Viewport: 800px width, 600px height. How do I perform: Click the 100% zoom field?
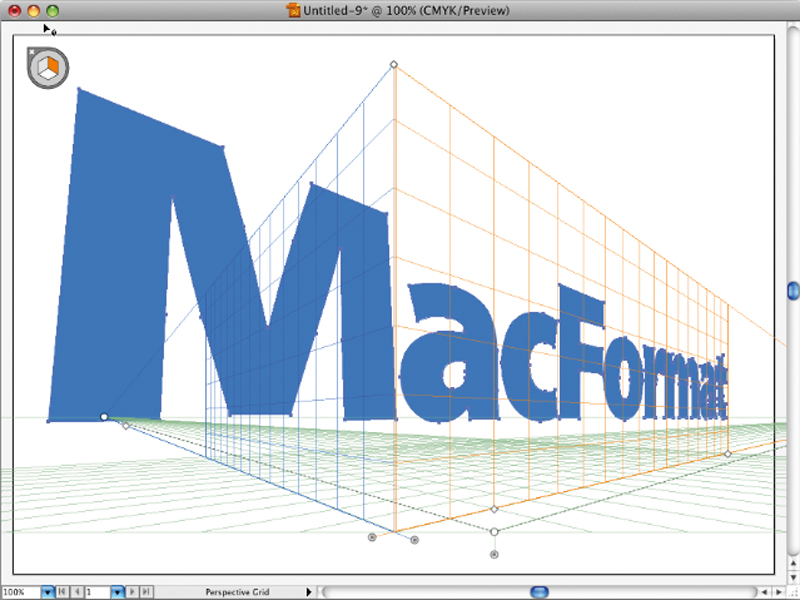point(21,592)
